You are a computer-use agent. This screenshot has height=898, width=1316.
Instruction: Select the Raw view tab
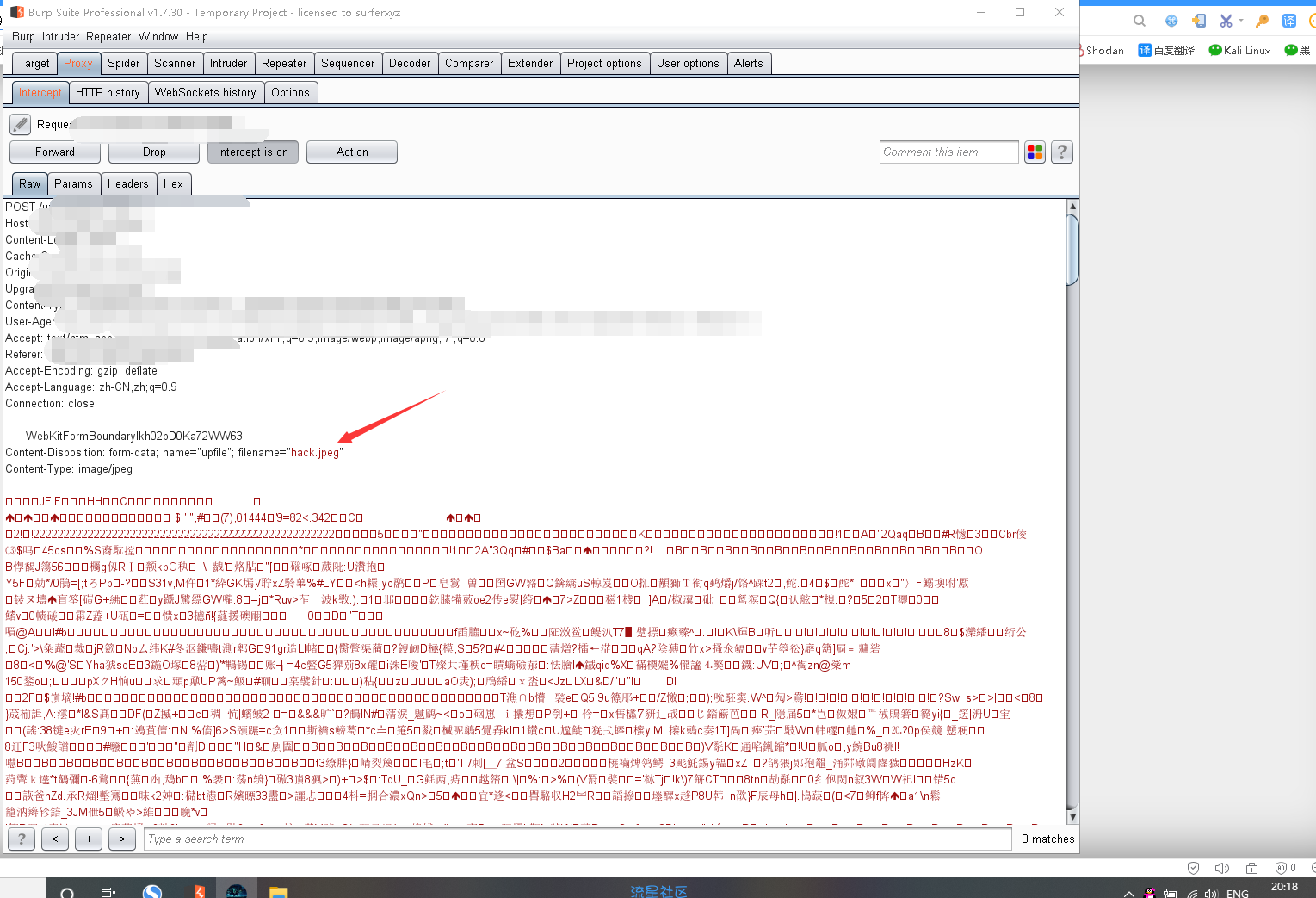click(x=30, y=183)
